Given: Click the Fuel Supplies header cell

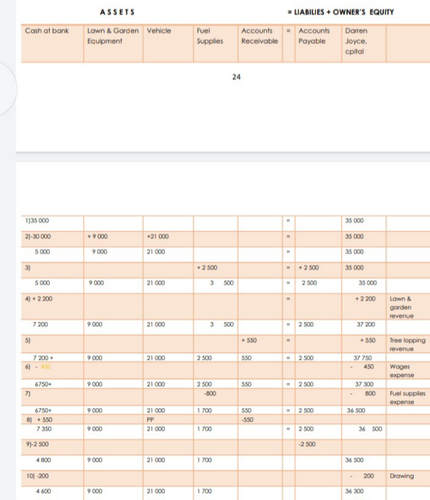Looking at the screenshot, I should (x=216, y=43).
